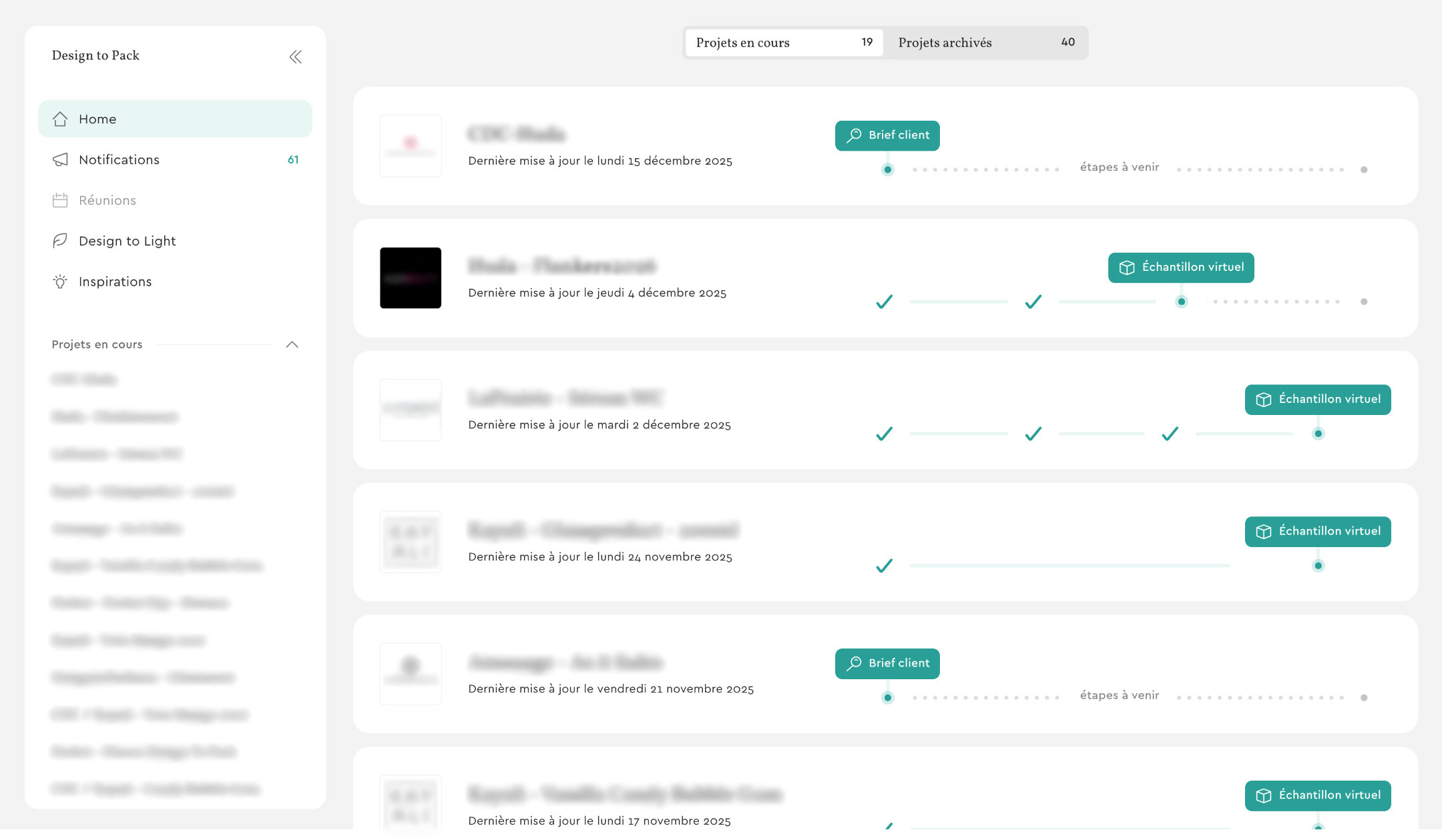Select the Projets en cours tab

tap(784, 43)
